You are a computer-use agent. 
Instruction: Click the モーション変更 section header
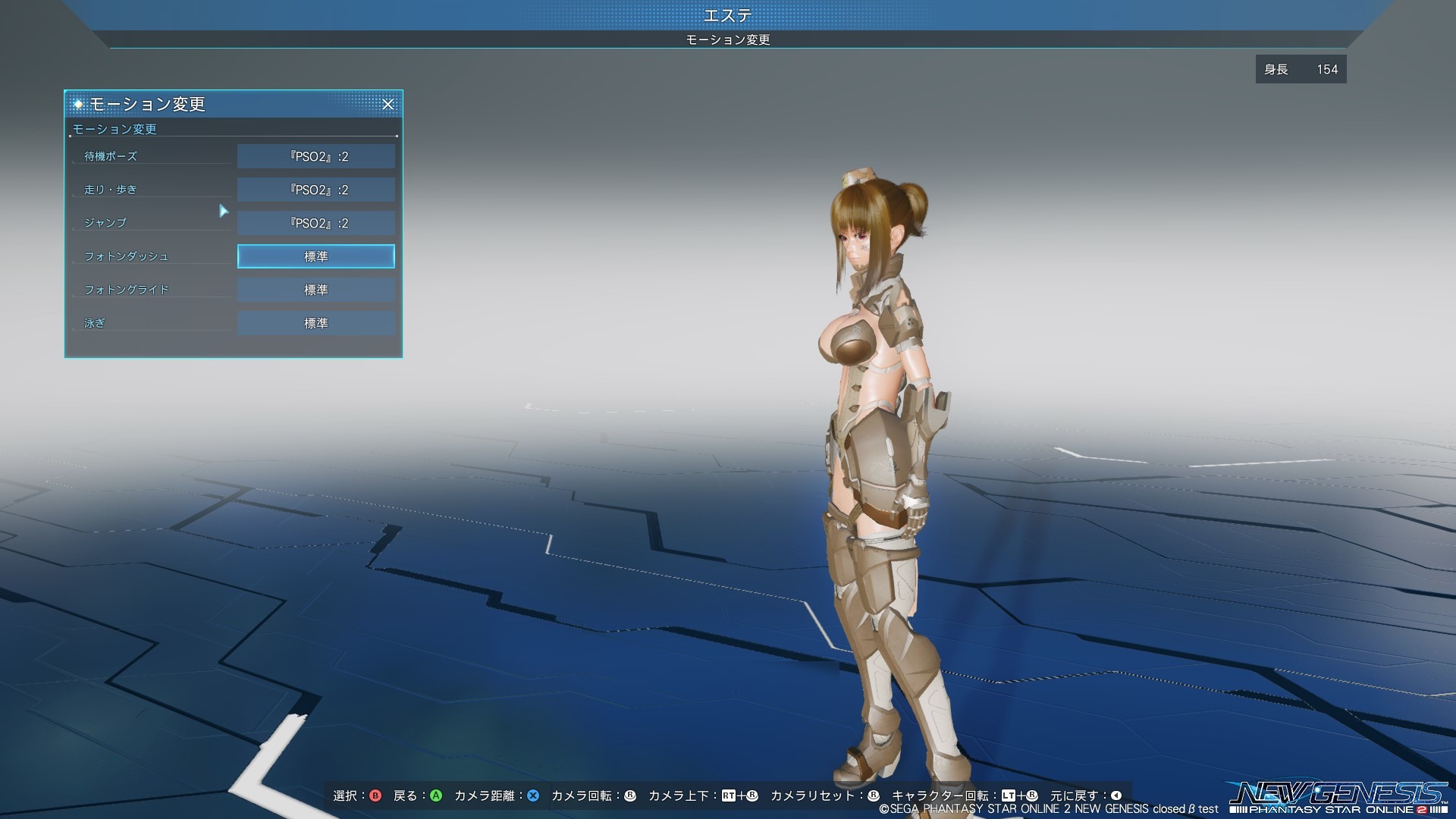click(115, 129)
